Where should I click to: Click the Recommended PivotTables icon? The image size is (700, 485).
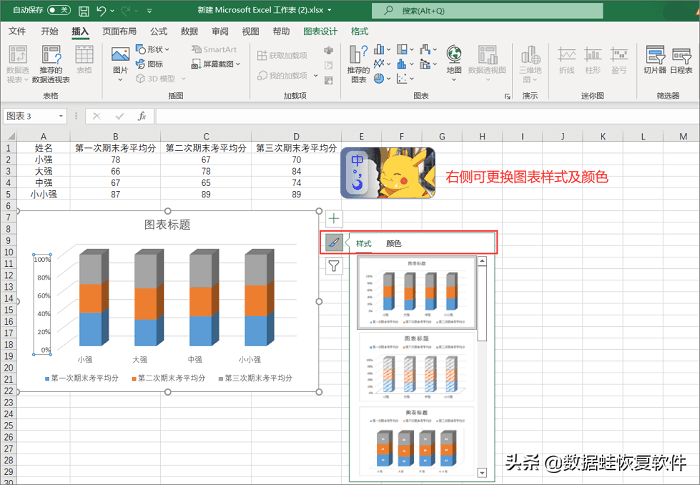click(51, 64)
